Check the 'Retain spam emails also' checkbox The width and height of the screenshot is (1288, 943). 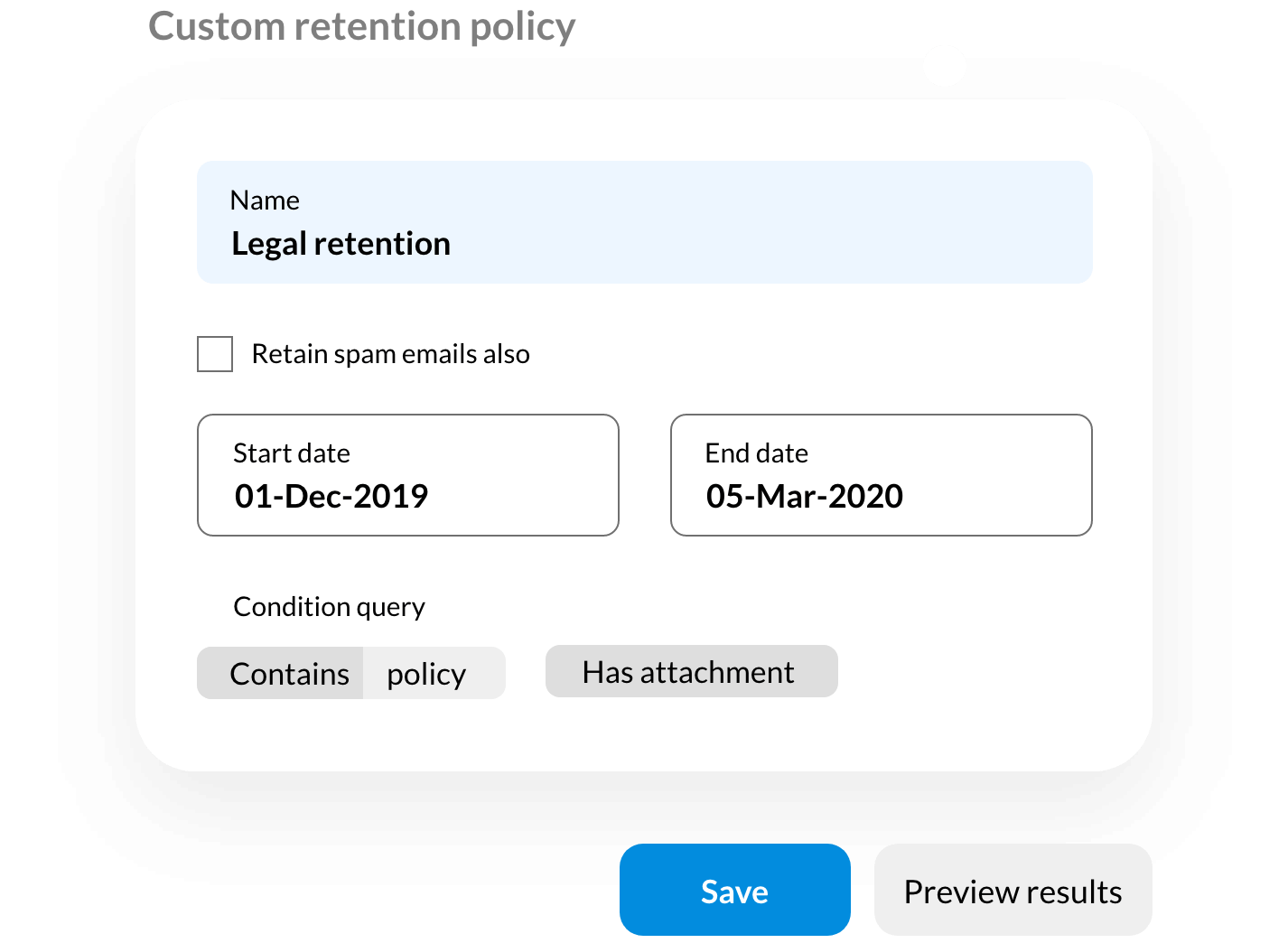tap(214, 354)
